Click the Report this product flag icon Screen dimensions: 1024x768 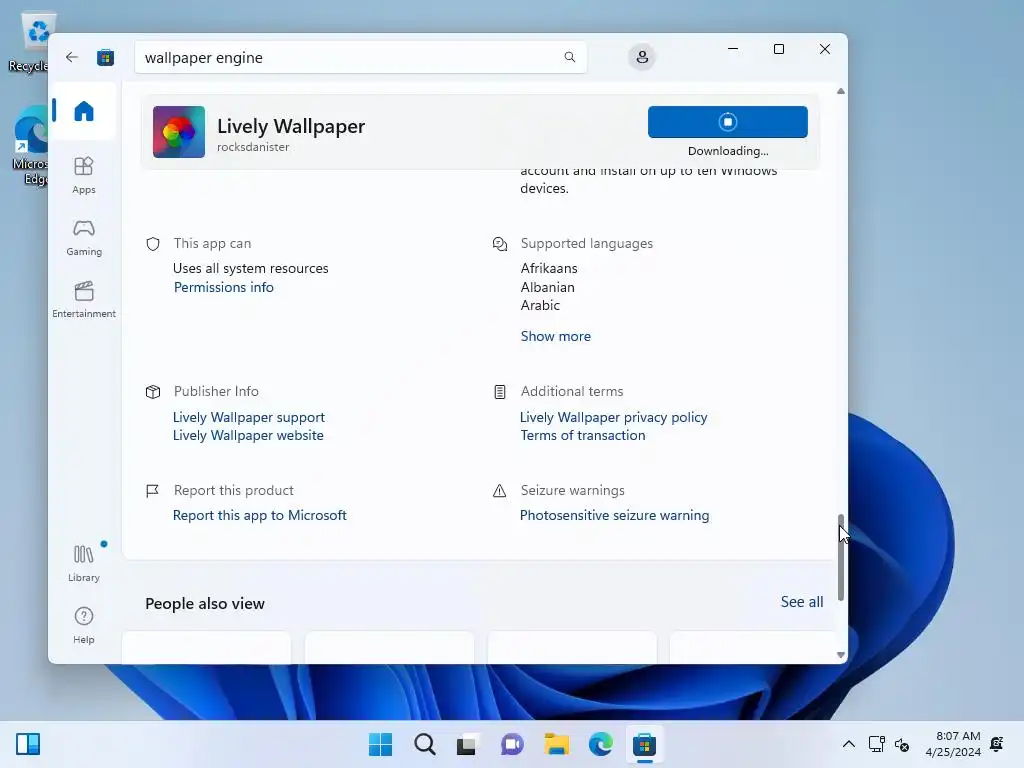tap(152, 490)
